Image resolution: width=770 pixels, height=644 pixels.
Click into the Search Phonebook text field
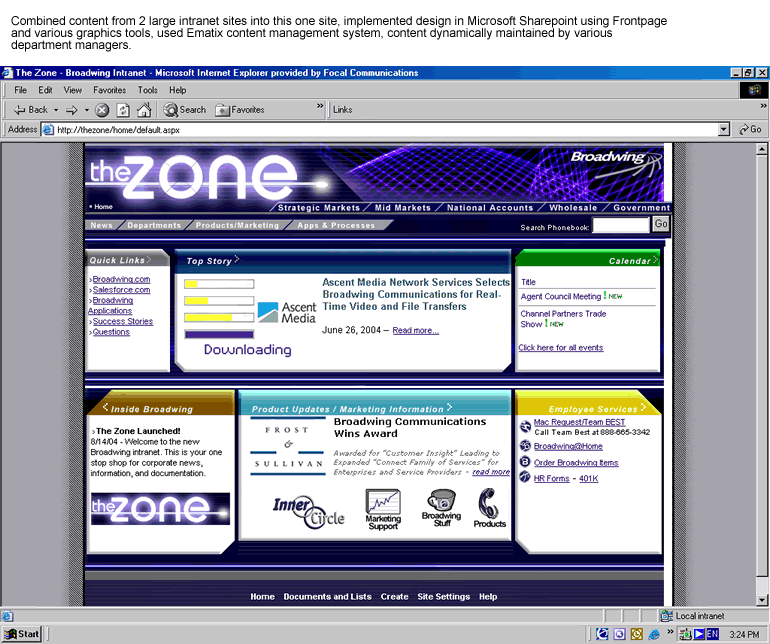pos(620,226)
